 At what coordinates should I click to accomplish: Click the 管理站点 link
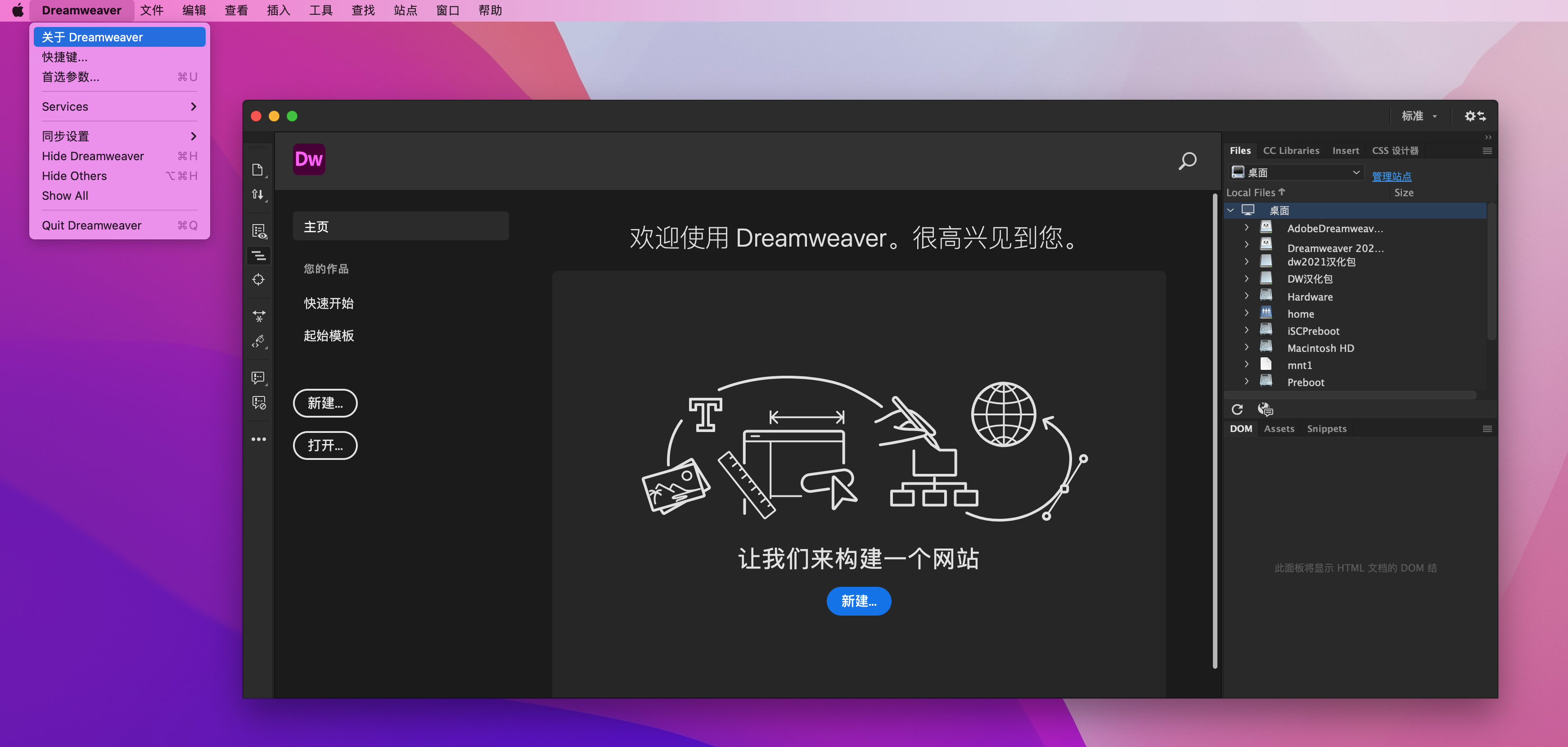[1391, 176]
